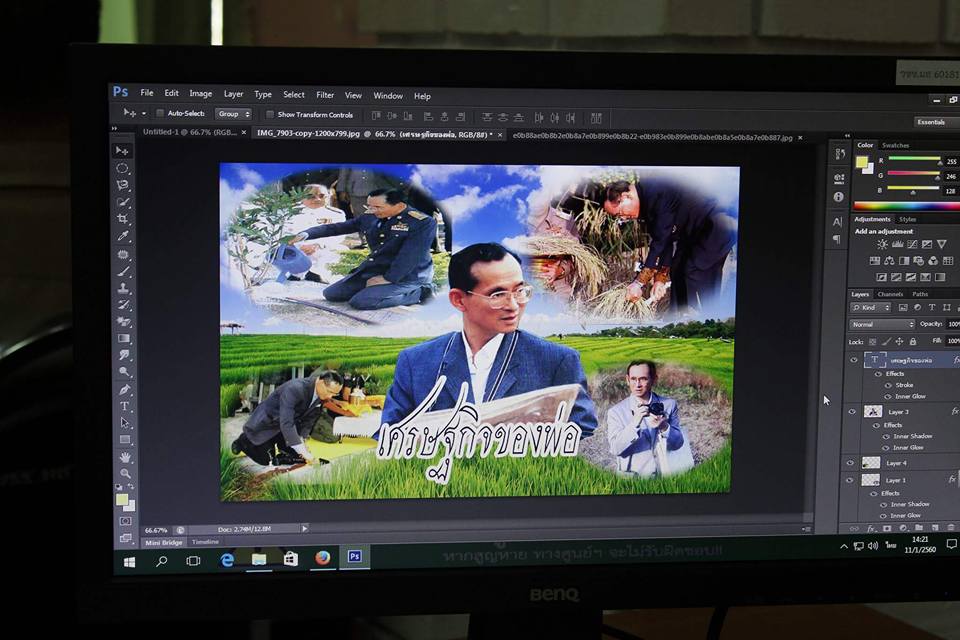
Task: Activate the Hand tool
Action: 126,457
